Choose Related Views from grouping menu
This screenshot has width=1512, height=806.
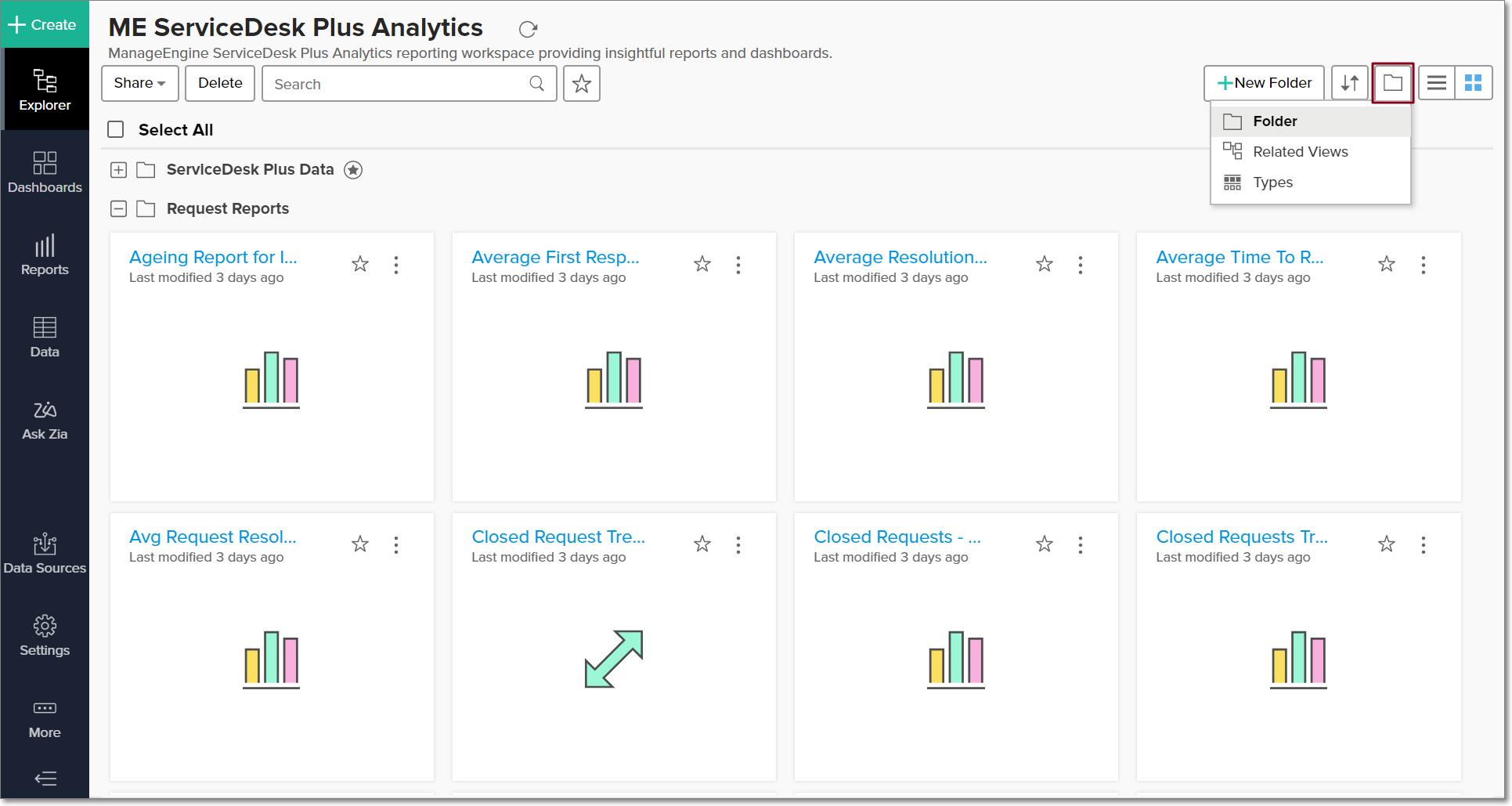(1300, 152)
